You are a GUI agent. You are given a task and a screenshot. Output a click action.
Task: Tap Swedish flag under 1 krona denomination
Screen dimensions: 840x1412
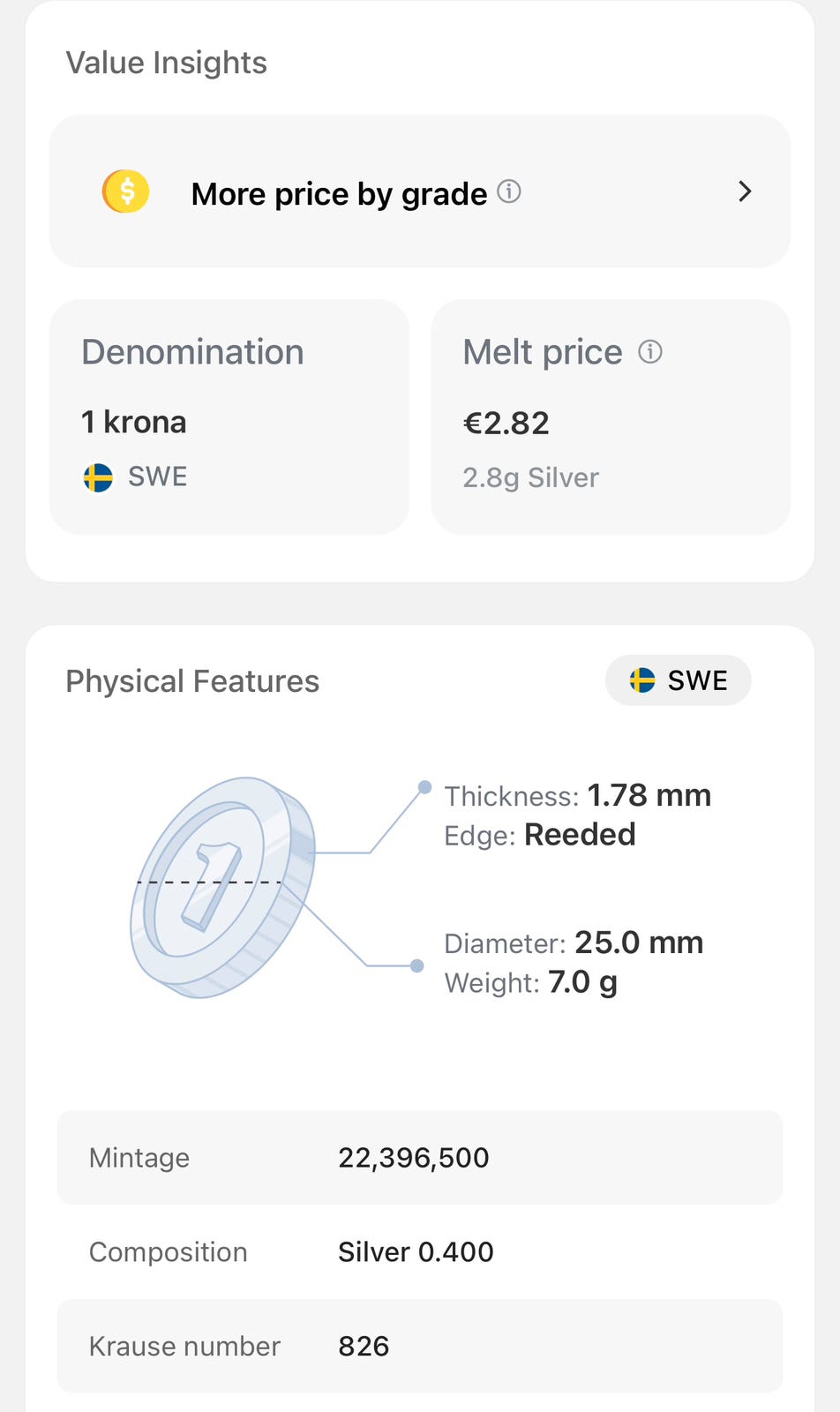[98, 477]
